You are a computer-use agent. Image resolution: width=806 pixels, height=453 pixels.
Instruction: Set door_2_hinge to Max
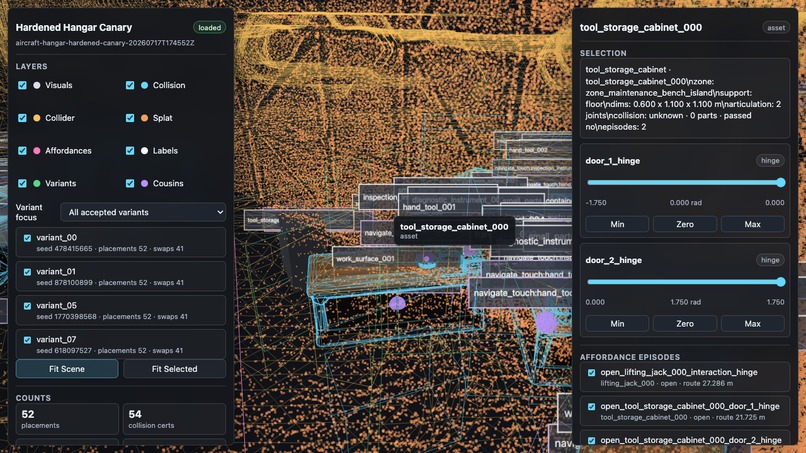(753, 323)
